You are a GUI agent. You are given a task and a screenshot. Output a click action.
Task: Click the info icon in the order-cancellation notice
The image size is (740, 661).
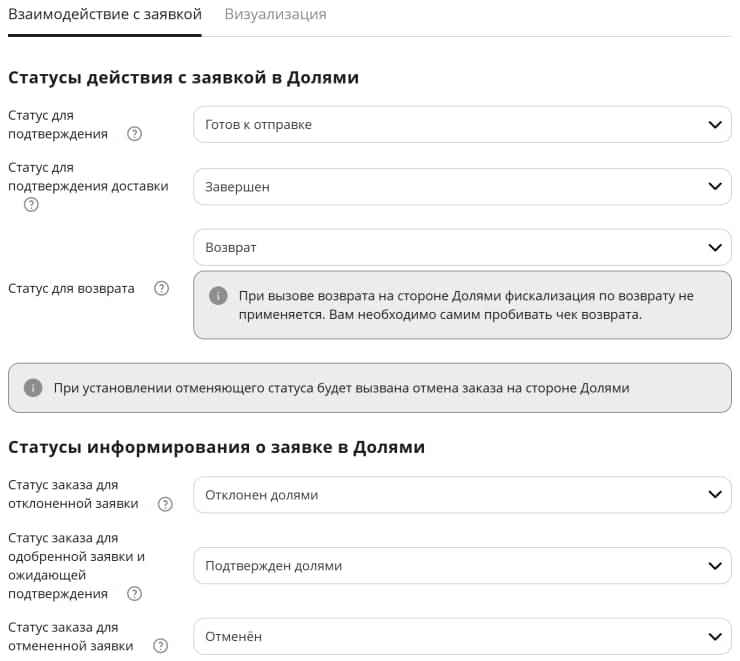pyautogui.click(x=33, y=388)
